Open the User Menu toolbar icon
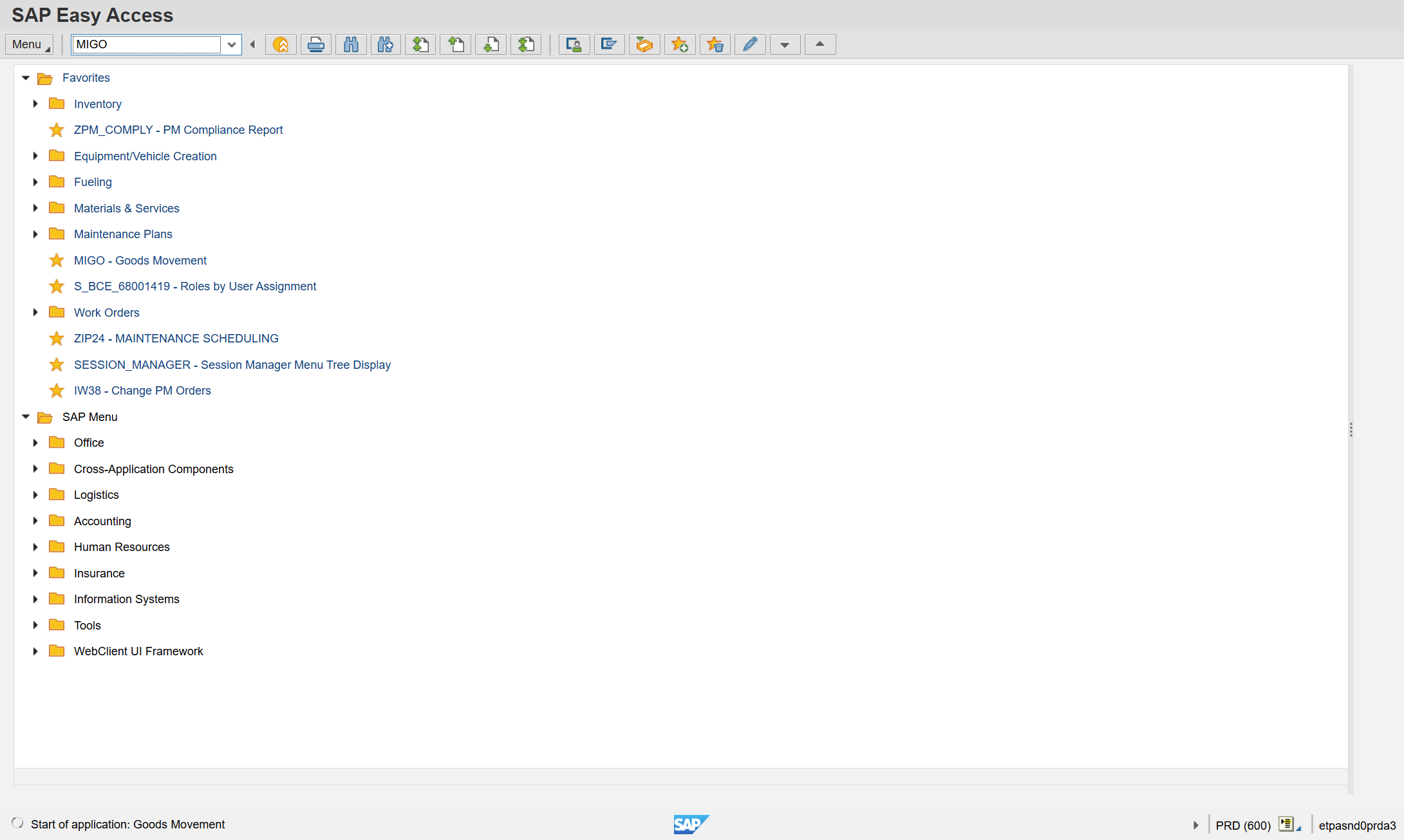 click(x=574, y=44)
